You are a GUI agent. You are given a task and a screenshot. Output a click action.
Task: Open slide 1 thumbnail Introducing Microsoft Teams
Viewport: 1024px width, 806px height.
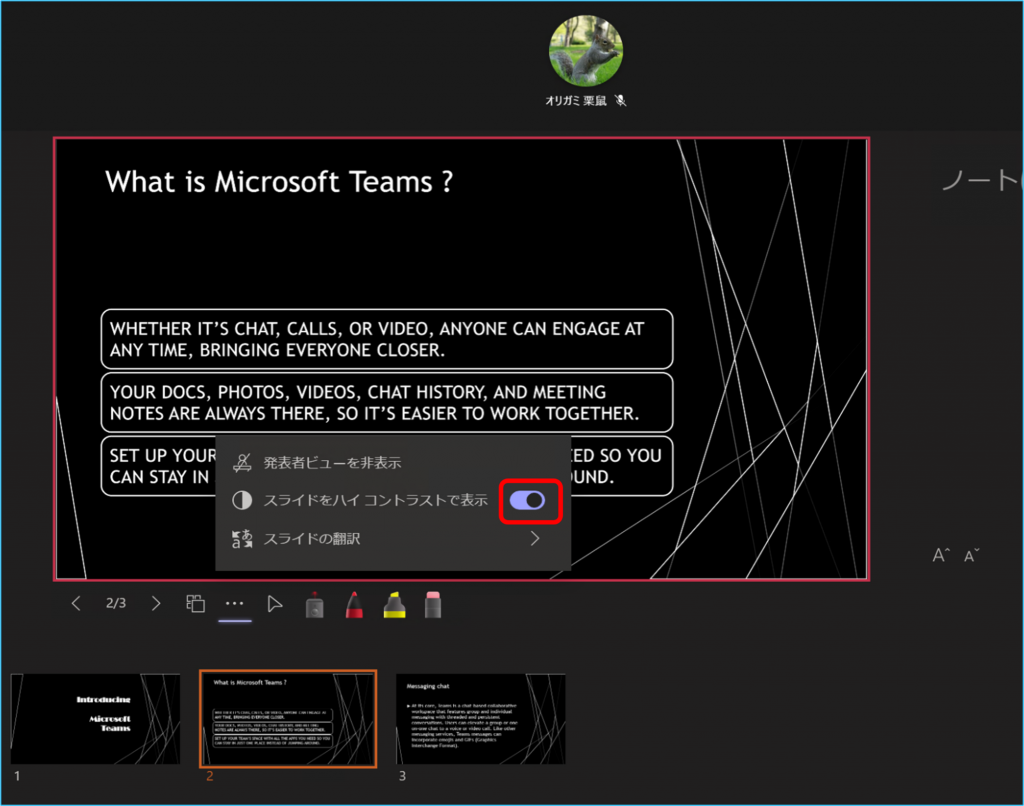tap(96, 719)
